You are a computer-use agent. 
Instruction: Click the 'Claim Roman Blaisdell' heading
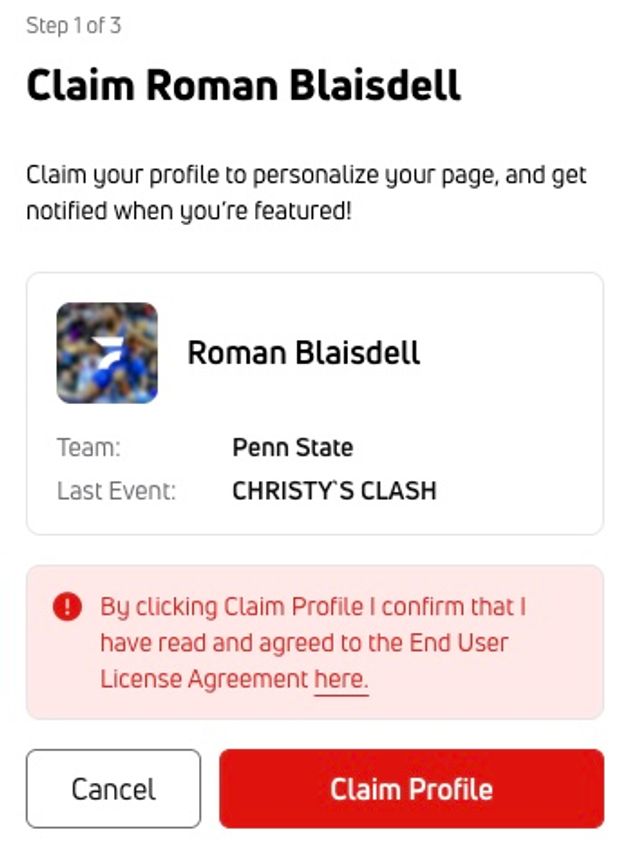[243, 86]
